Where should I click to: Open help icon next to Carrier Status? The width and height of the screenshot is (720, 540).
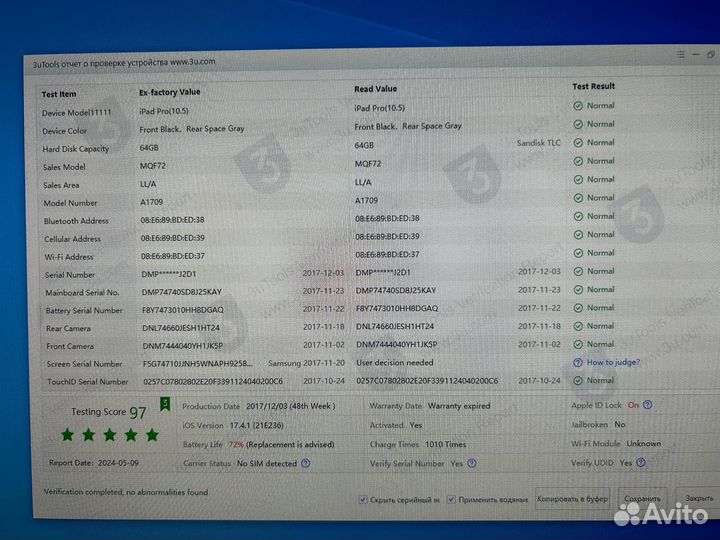point(305,463)
